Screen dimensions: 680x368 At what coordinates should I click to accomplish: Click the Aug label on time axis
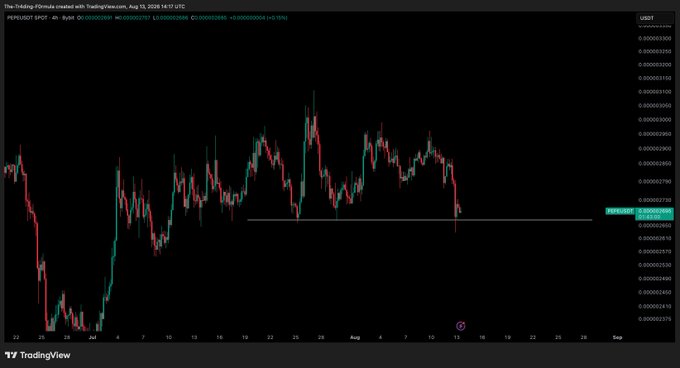pos(355,337)
